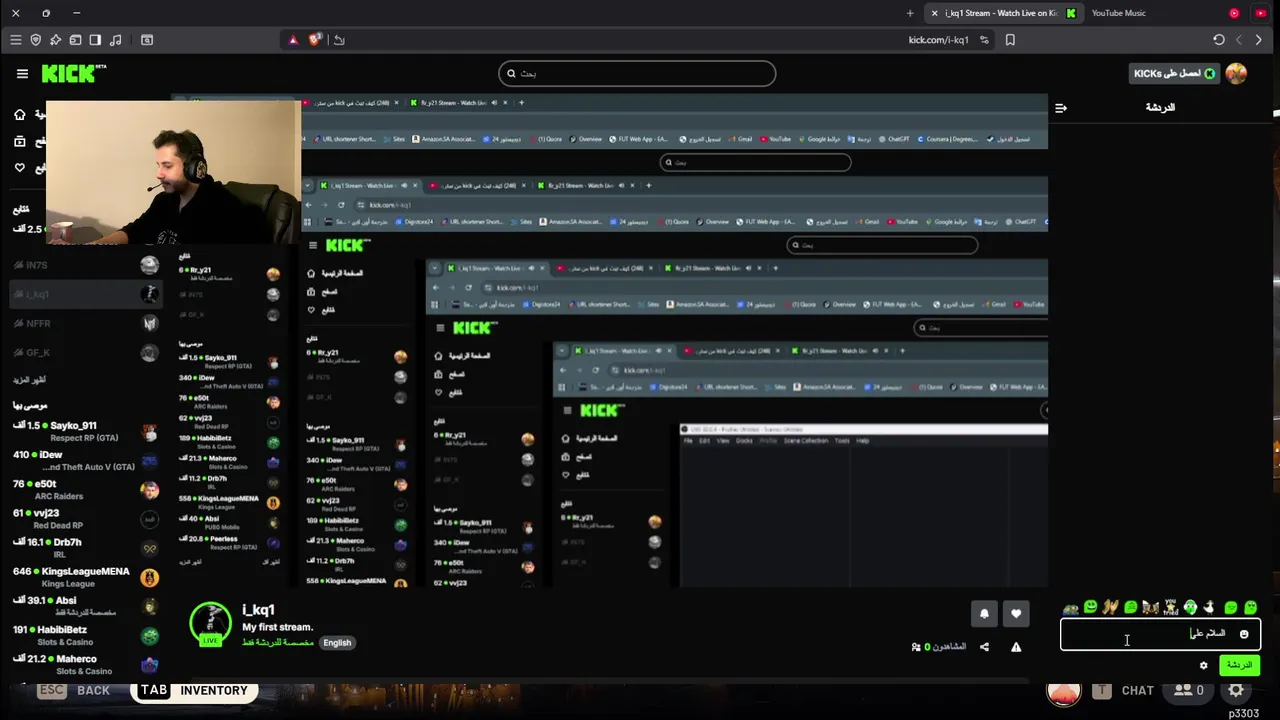Open chat settings gear
The width and height of the screenshot is (1280, 720).
coord(1204,665)
